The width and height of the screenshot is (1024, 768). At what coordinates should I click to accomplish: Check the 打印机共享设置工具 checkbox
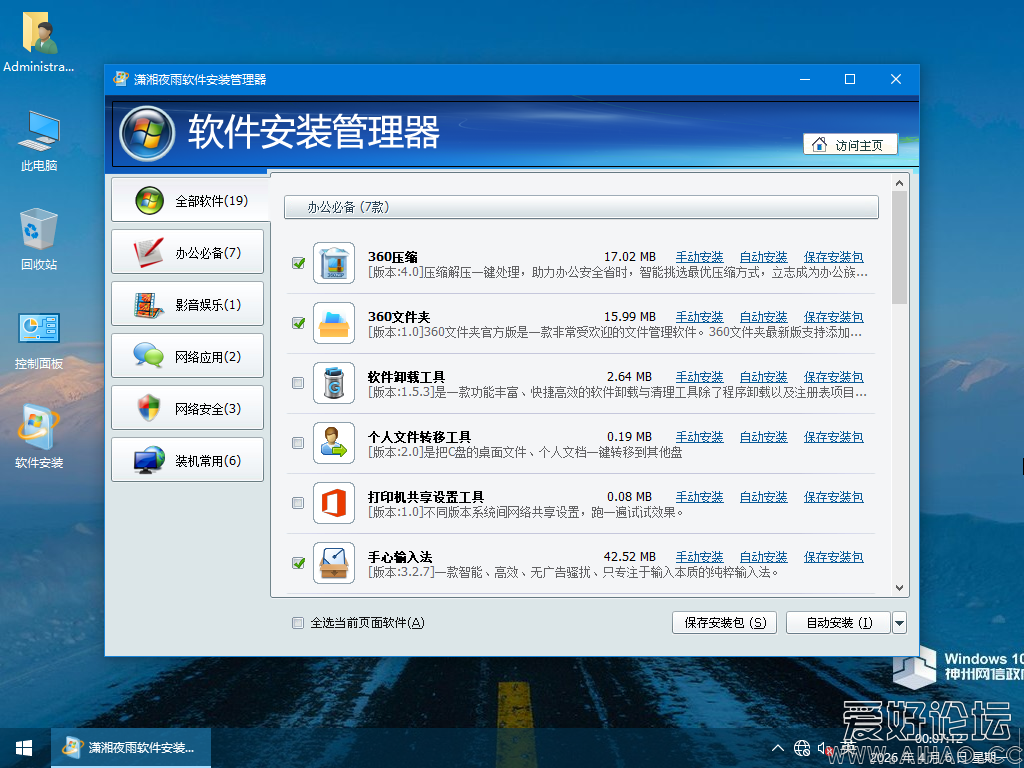(298, 504)
